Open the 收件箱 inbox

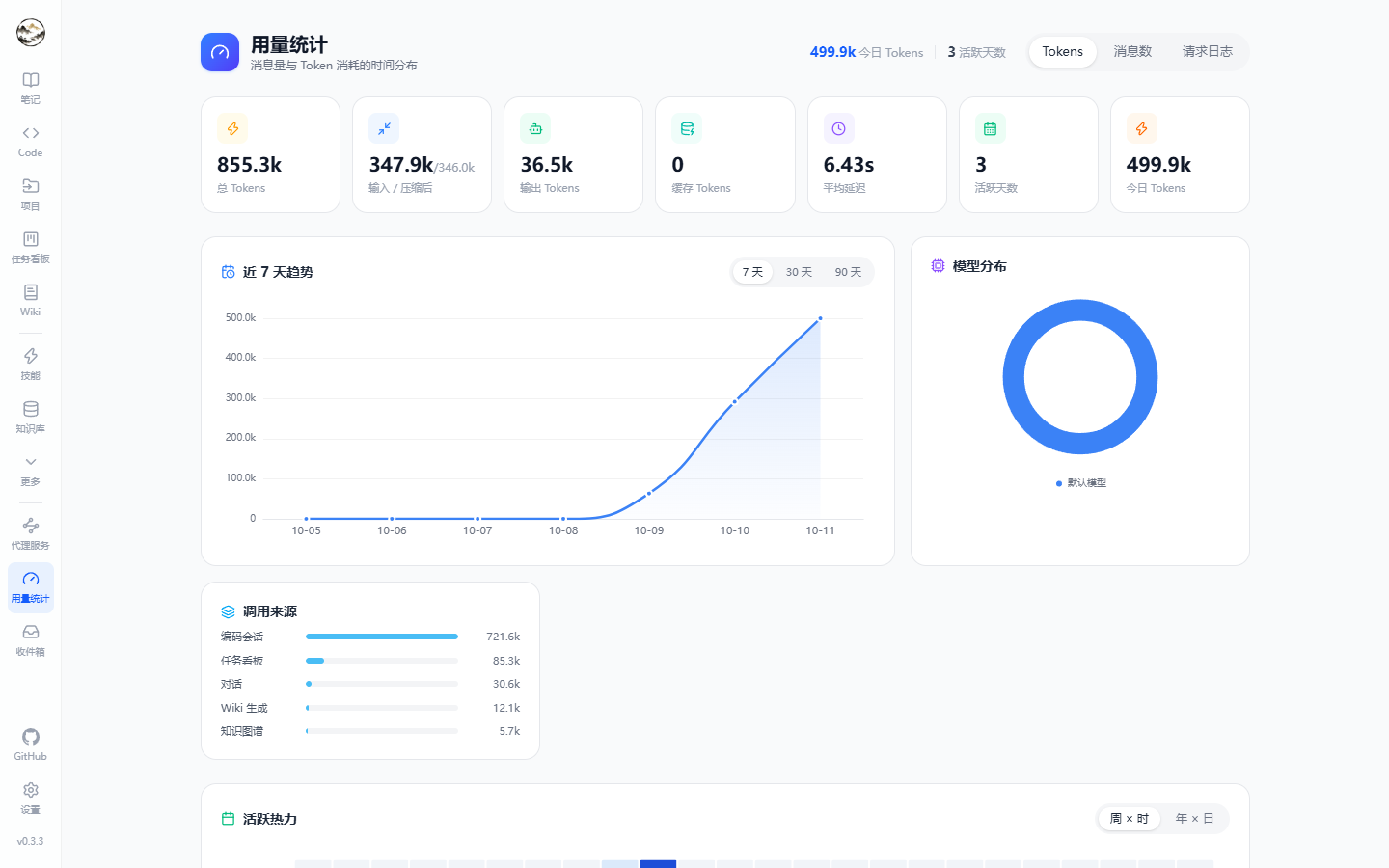point(31,639)
